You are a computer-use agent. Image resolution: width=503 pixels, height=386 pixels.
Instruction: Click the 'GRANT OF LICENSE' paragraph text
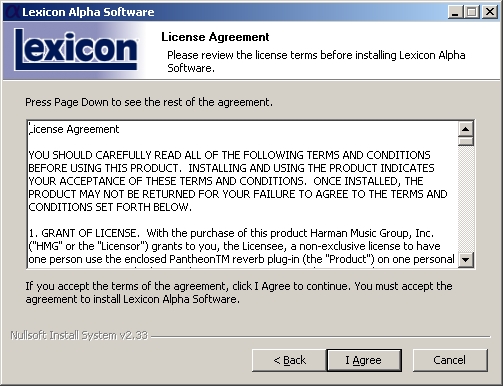pyautogui.click(x=241, y=246)
